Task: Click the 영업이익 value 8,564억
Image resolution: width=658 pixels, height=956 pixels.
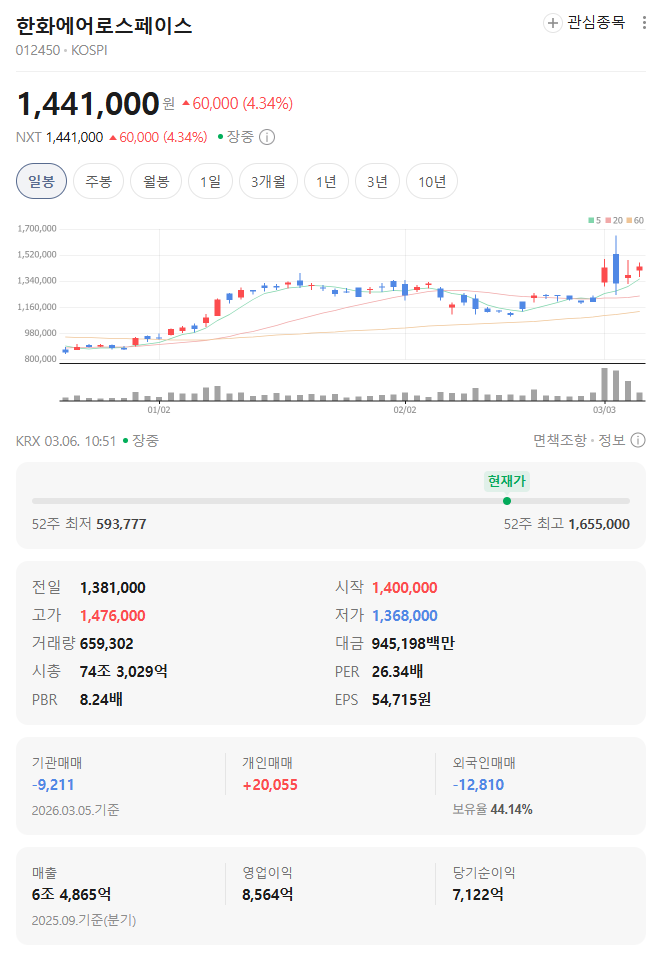Action: click(x=268, y=894)
